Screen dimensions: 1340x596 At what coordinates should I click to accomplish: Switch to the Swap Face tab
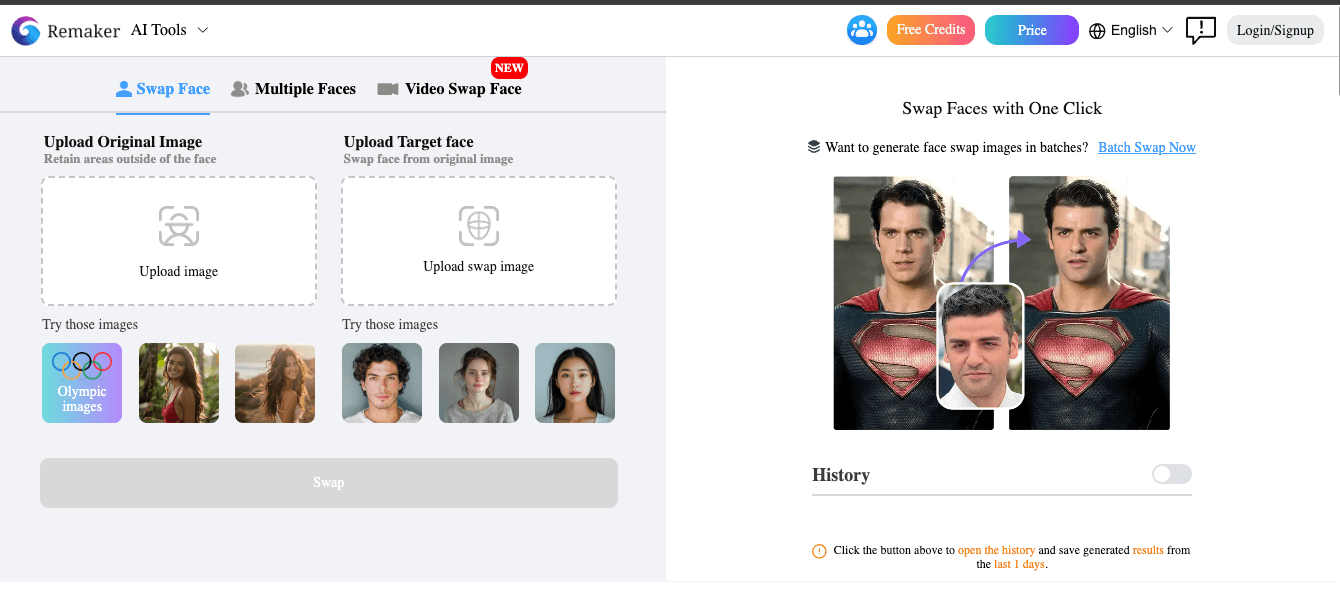163,89
